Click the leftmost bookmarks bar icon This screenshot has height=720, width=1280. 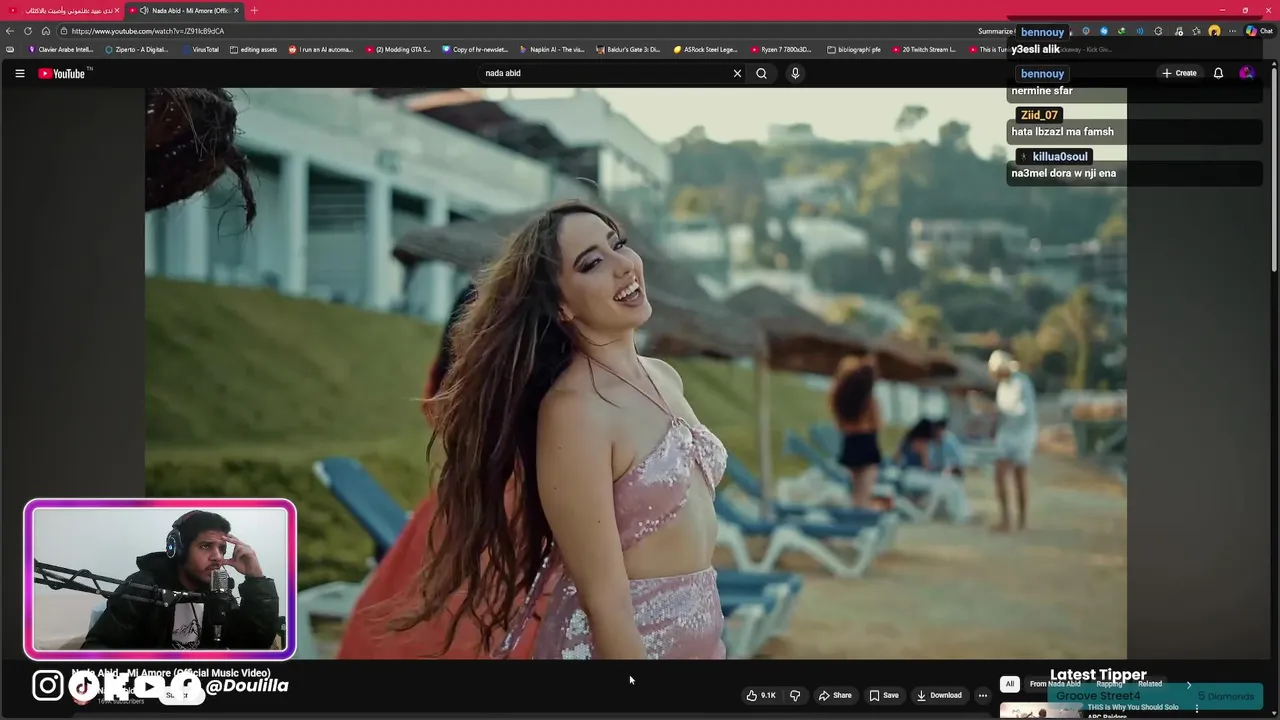coord(10,49)
